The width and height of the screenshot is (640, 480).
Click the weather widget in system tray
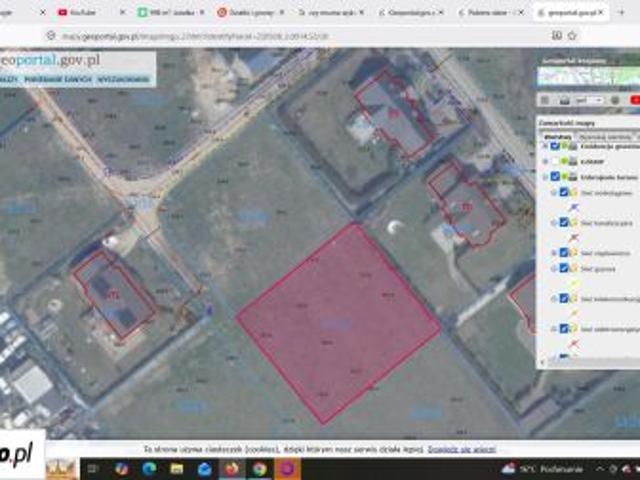click(543, 469)
